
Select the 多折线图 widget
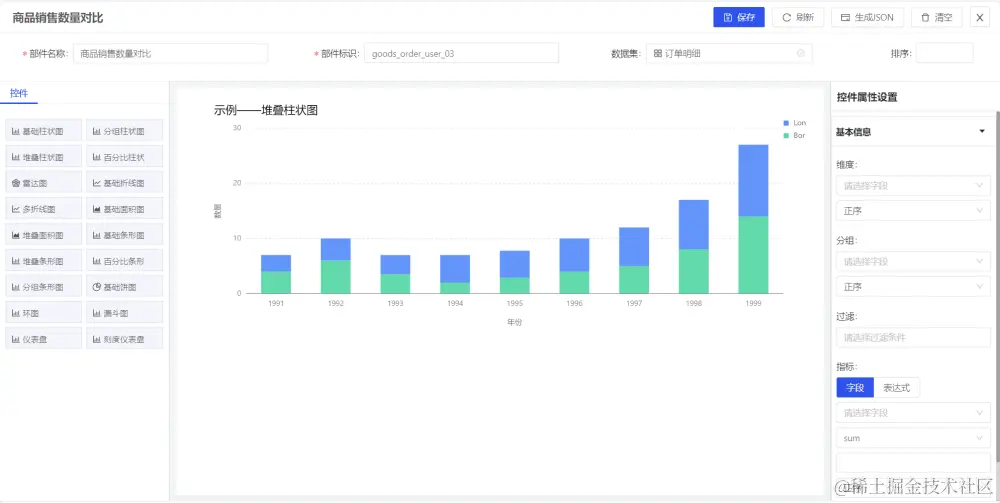[43, 209]
